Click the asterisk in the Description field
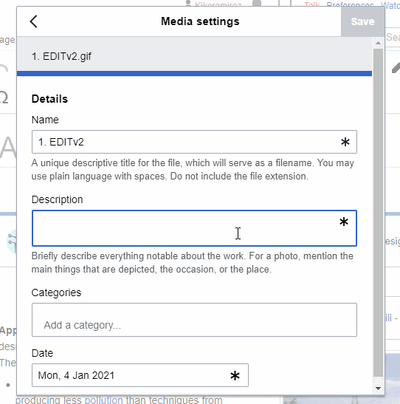 point(344,222)
